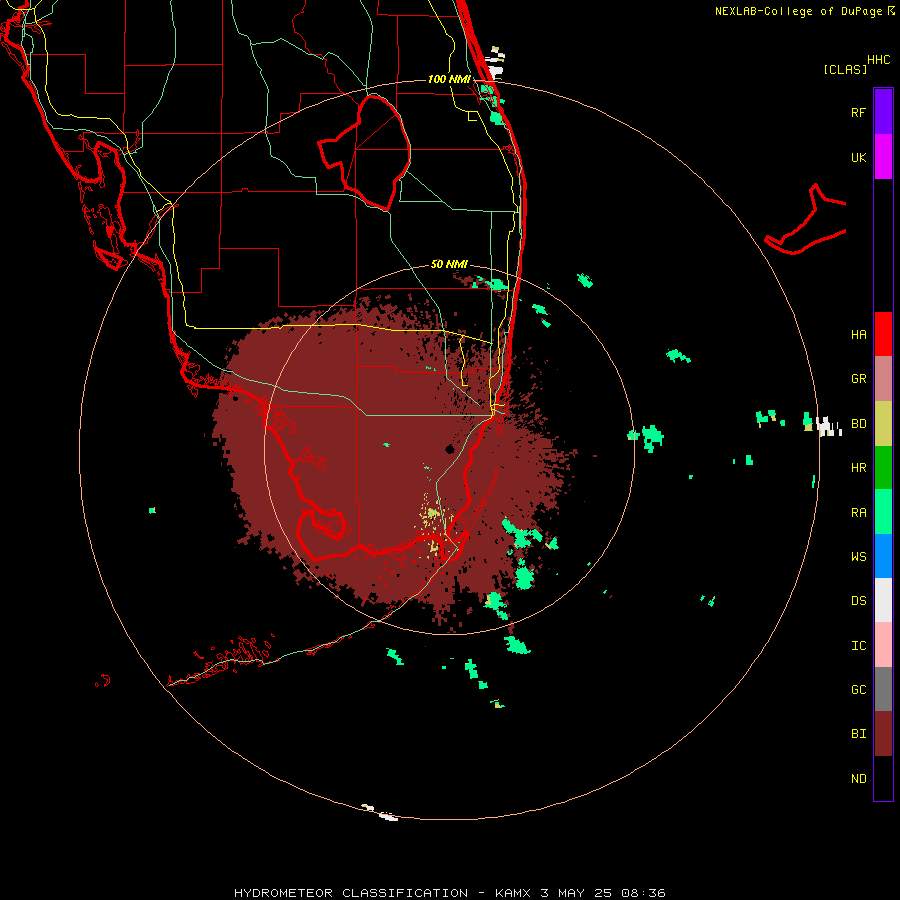Click the 'RF' legend label
The height and width of the screenshot is (900, 900).
pyautogui.click(x=858, y=112)
